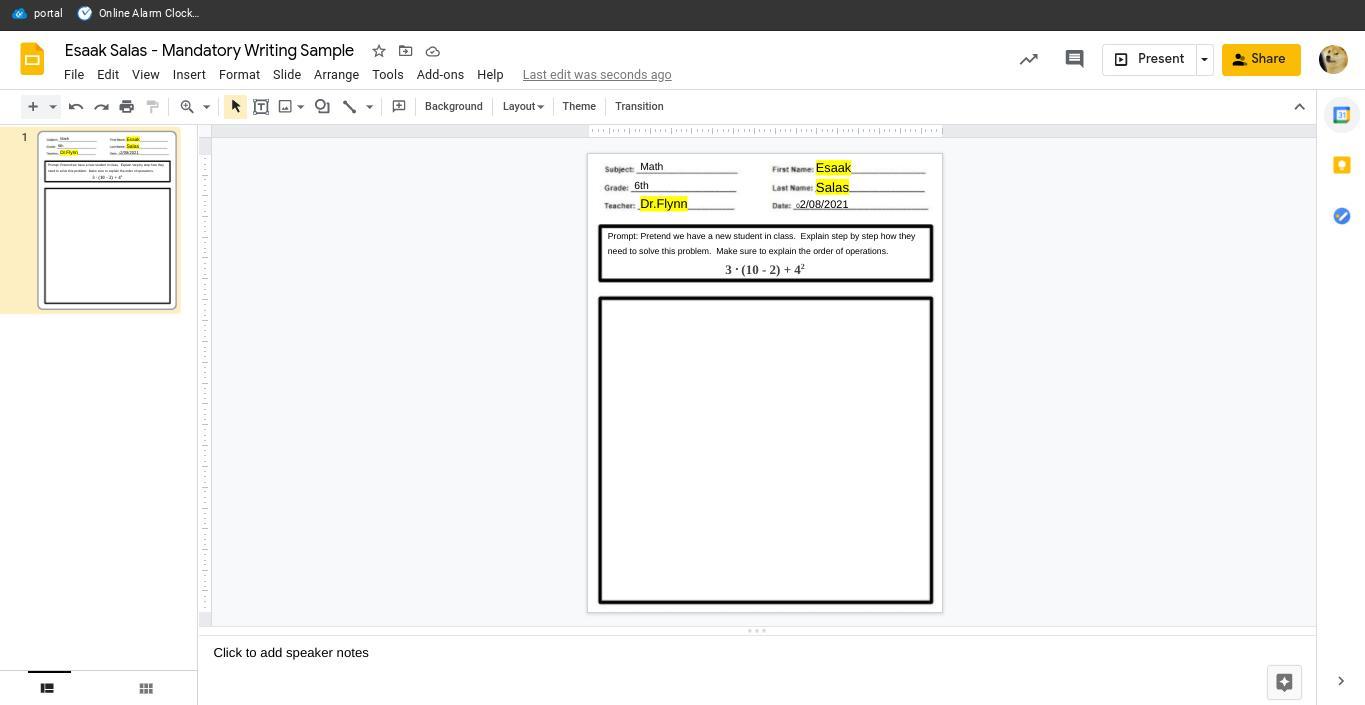The image size is (1365, 705).
Task: Expand the Present options arrow
Action: 1204,59
